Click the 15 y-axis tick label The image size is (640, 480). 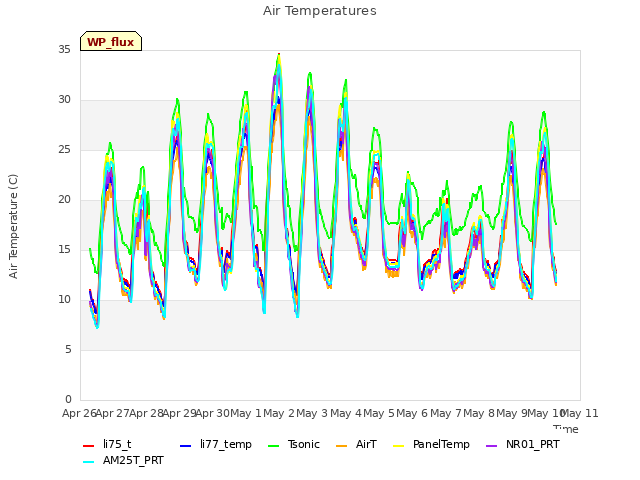point(64,249)
